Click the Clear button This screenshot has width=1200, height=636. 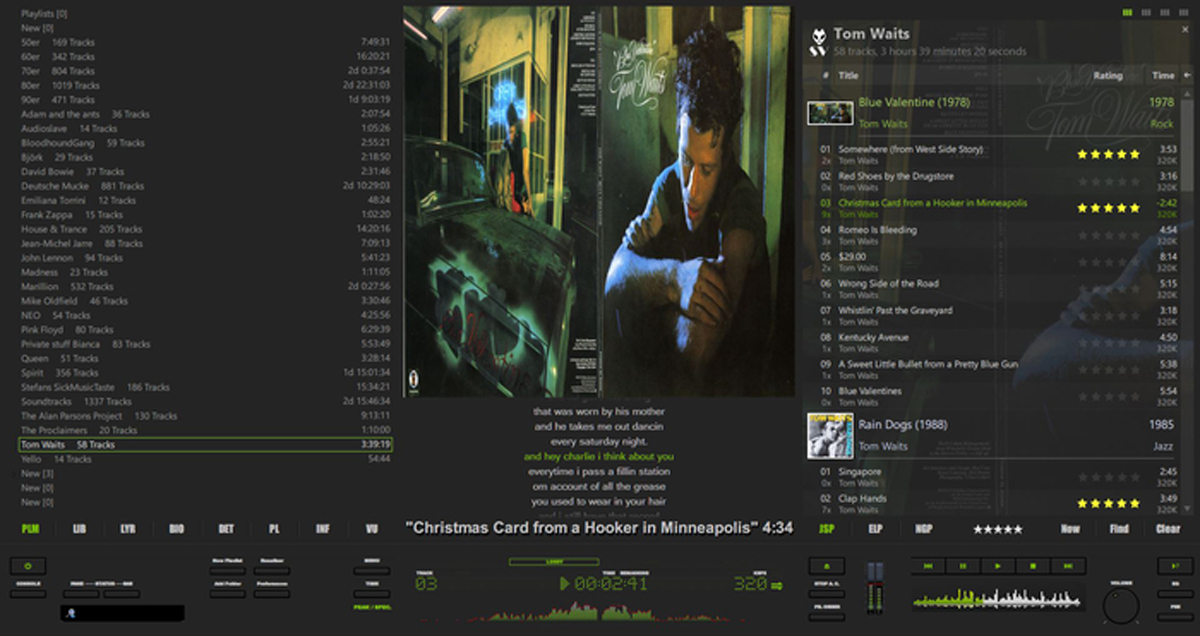pyautogui.click(x=1168, y=529)
